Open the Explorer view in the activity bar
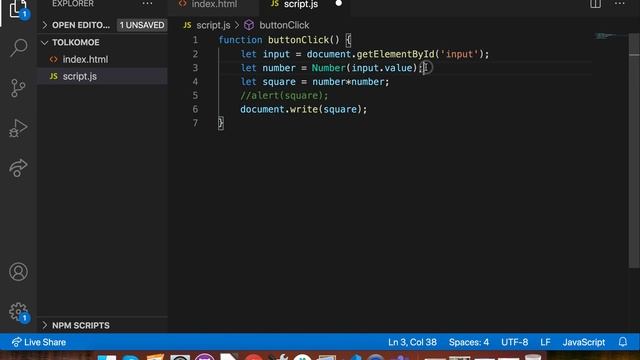Screen dimensions: 640x360 click(18, 9)
